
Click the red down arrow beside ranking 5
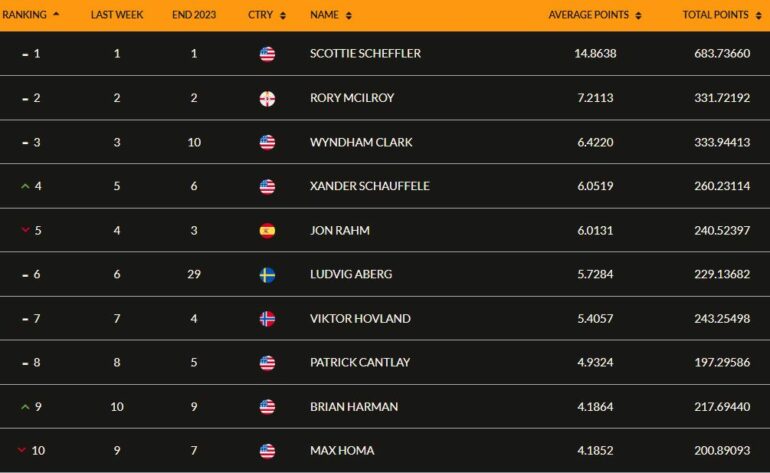tap(25, 230)
